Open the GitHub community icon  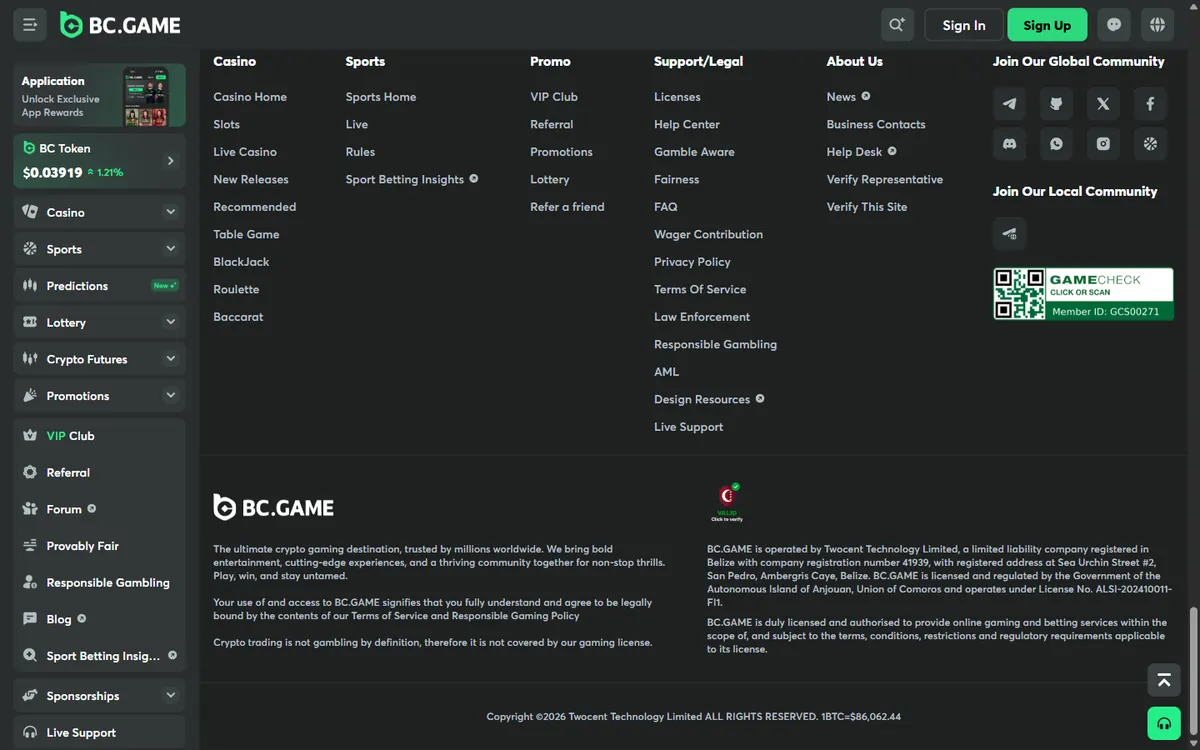tap(1056, 104)
